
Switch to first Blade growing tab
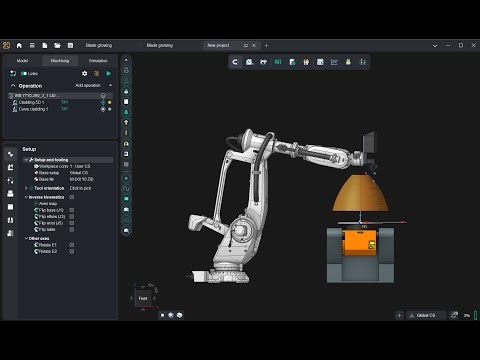(99, 45)
